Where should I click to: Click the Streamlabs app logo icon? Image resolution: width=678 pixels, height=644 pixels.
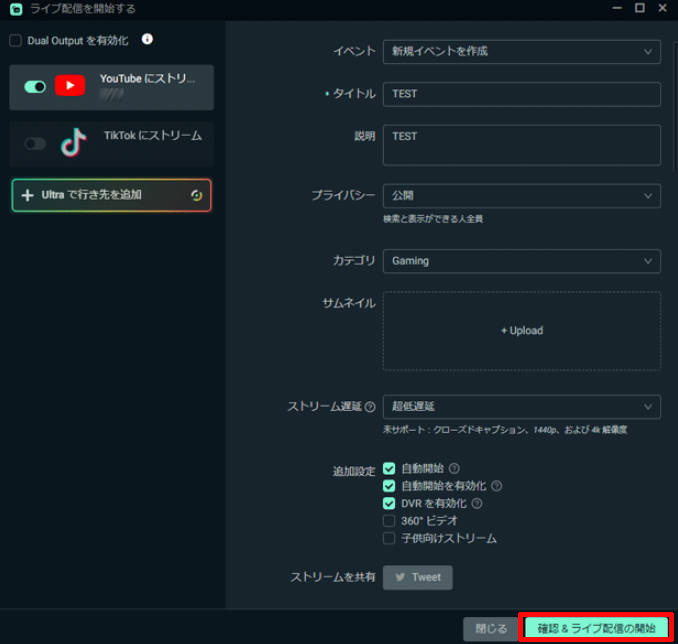pyautogui.click(x=16, y=9)
